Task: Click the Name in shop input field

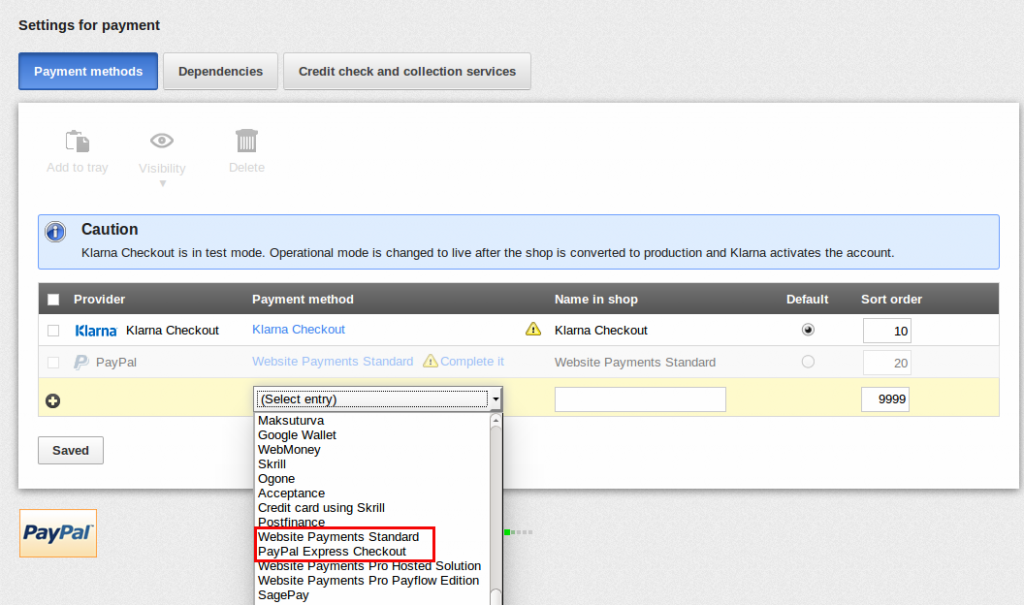Action: click(x=640, y=399)
